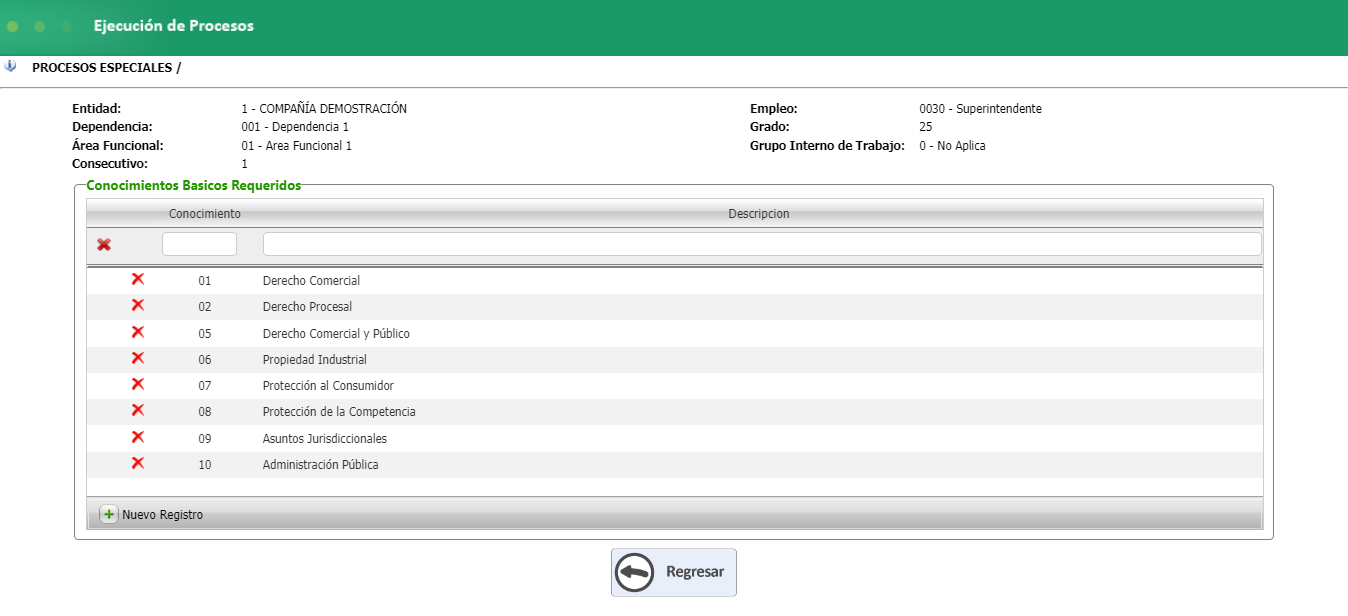The height and width of the screenshot is (616, 1348).
Task: Click the Empleo label
Action: click(x=773, y=109)
